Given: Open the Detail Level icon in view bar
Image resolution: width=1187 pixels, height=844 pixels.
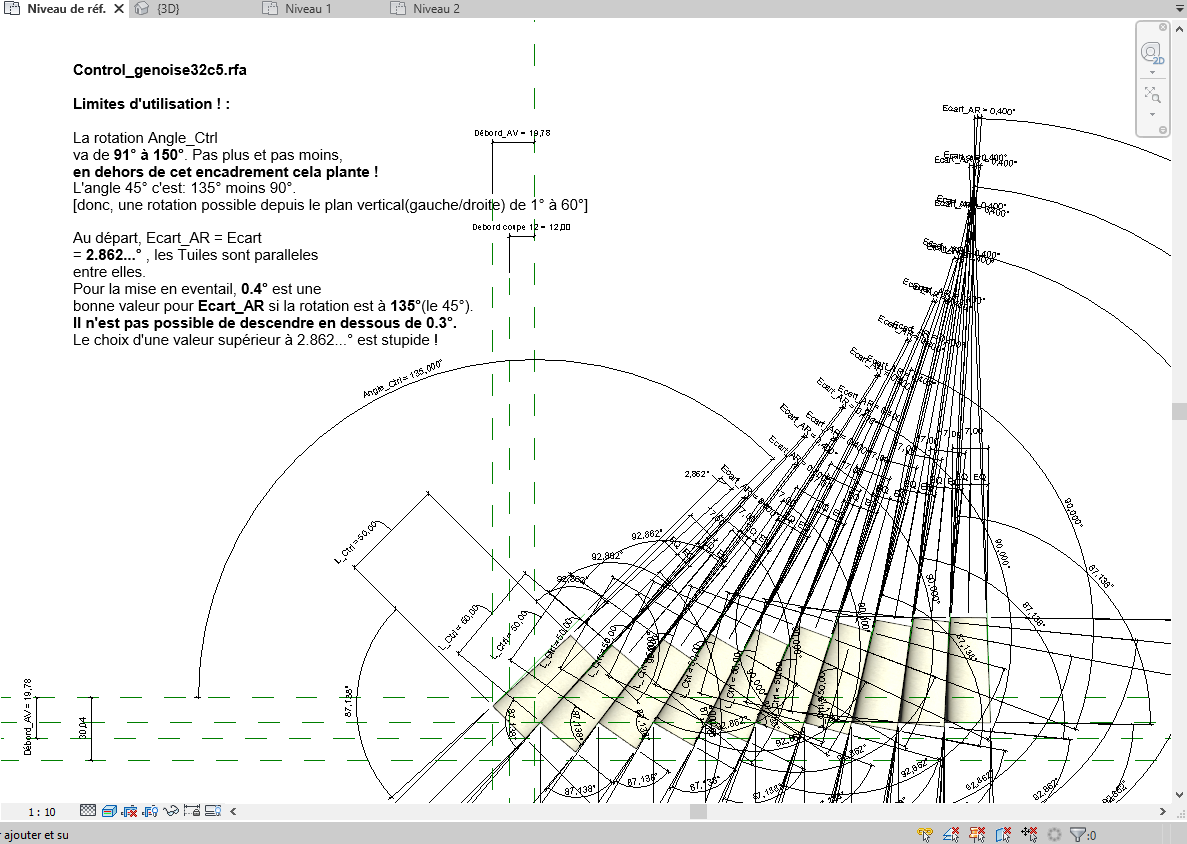Looking at the screenshot, I should 88,811.
